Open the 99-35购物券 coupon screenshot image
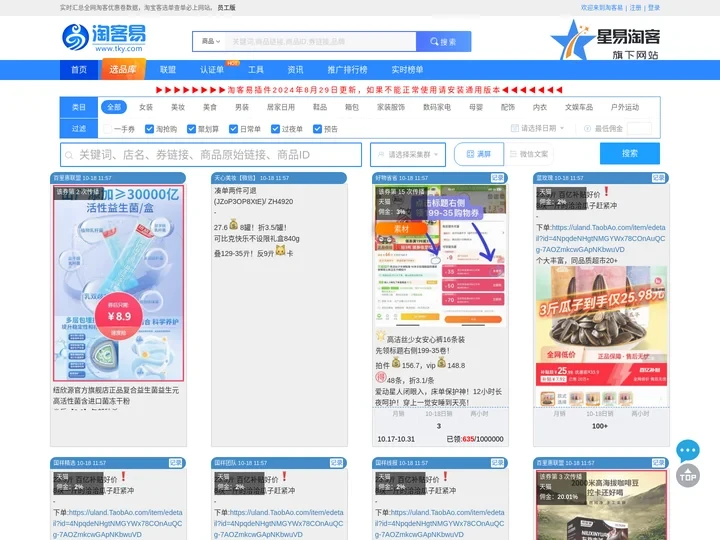The image size is (720, 540). pos(441,256)
